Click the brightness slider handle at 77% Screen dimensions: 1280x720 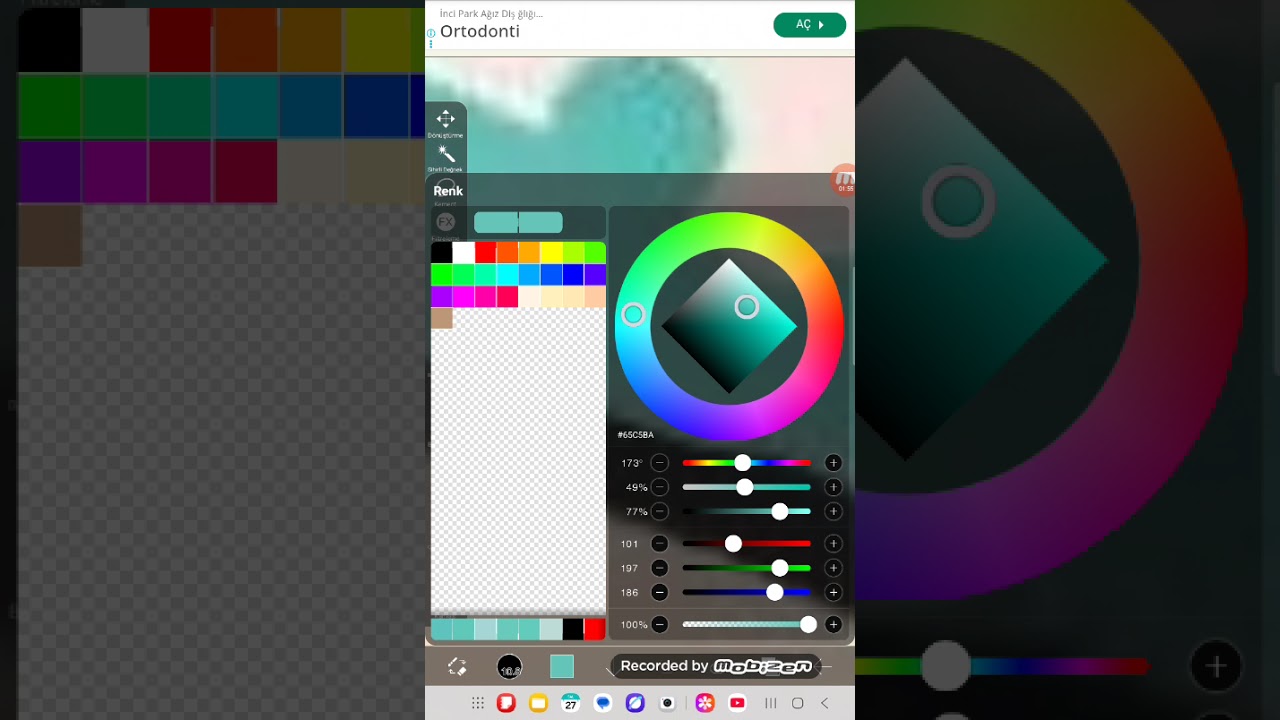tap(780, 511)
